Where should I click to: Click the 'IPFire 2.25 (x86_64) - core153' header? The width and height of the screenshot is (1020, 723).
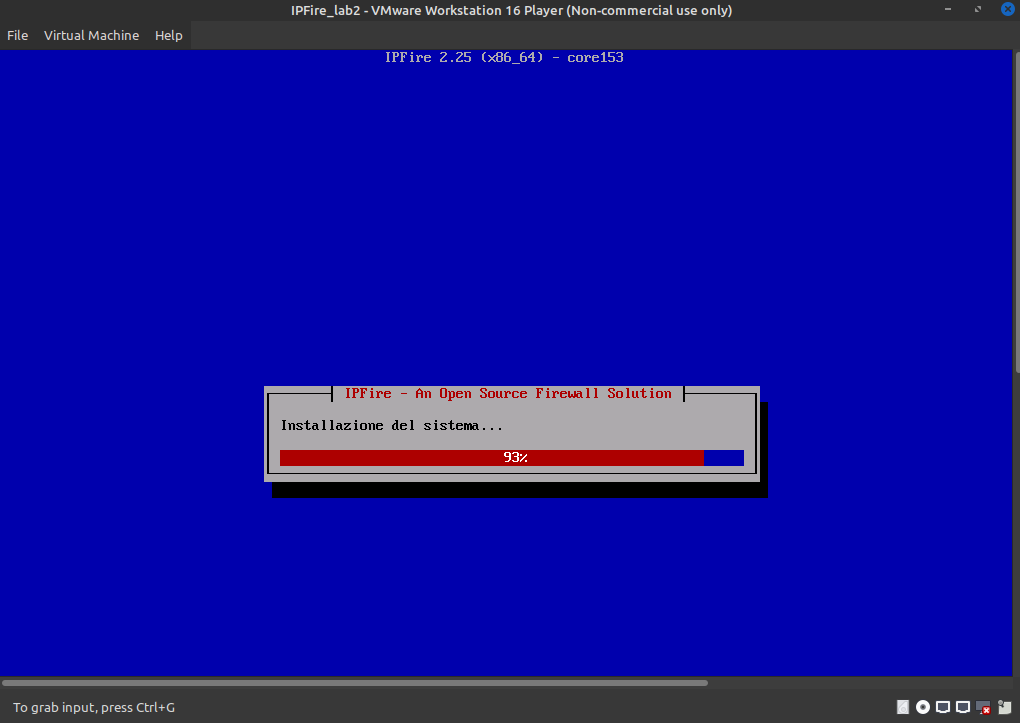click(x=504, y=57)
